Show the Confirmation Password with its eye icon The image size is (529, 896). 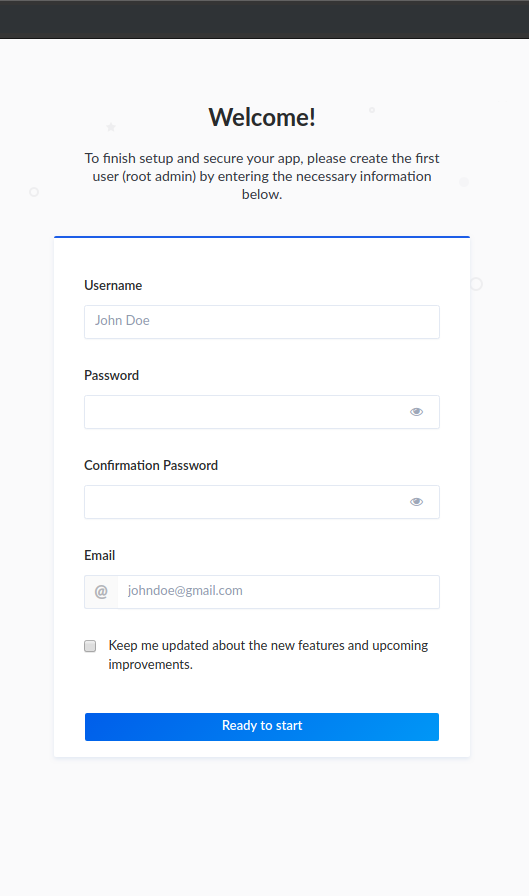point(416,502)
